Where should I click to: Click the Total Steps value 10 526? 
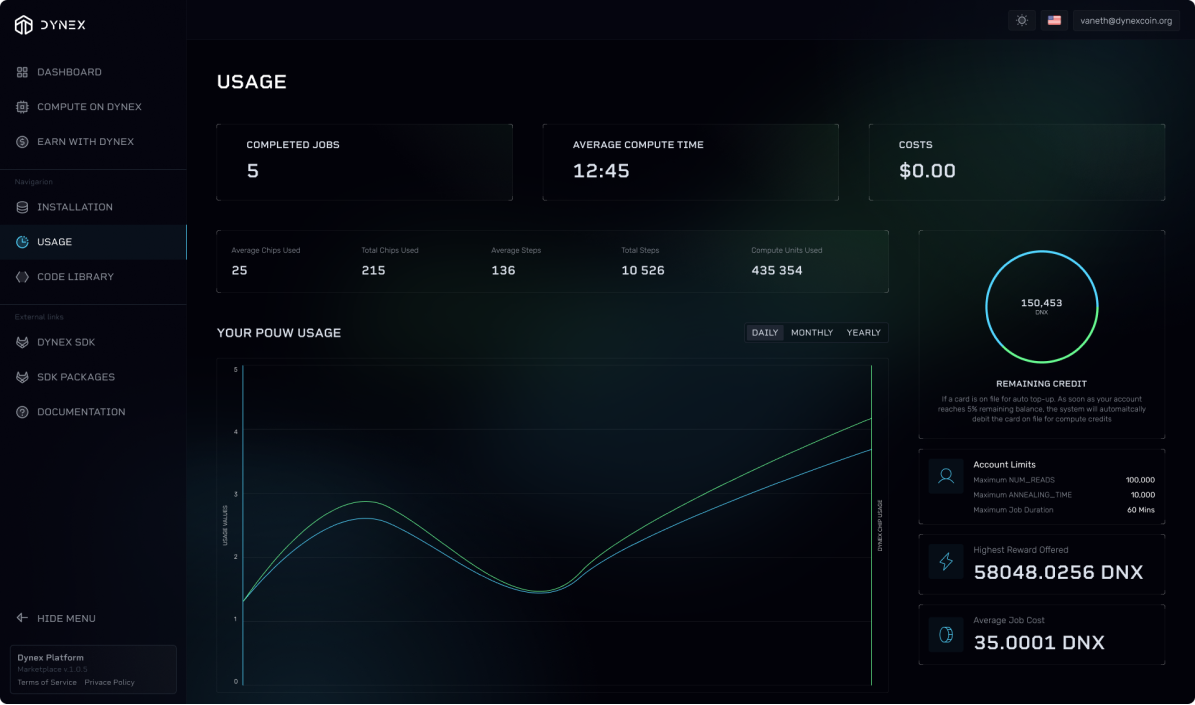[x=642, y=271]
